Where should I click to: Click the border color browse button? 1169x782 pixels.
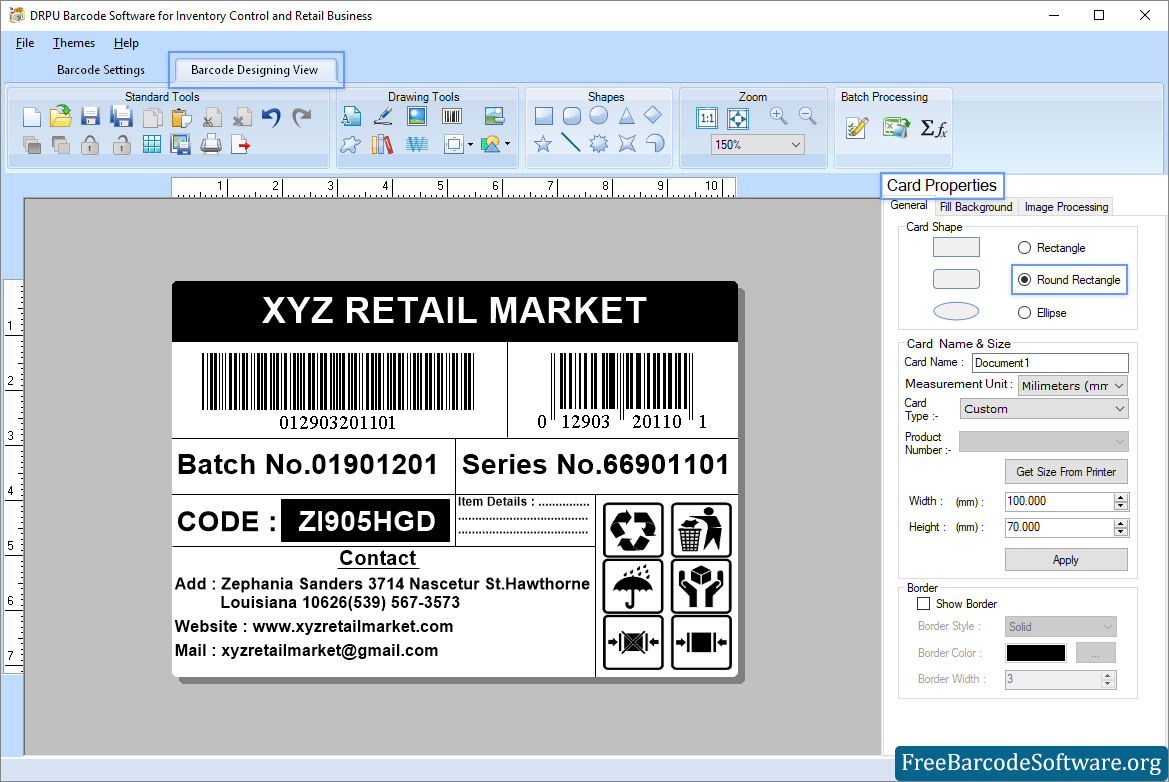click(1095, 653)
